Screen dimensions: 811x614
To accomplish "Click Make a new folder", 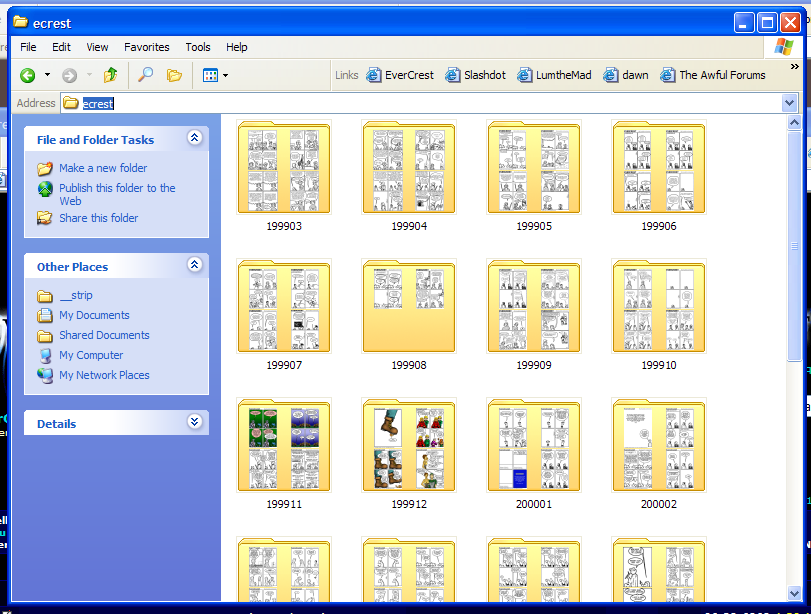I will pos(103,168).
